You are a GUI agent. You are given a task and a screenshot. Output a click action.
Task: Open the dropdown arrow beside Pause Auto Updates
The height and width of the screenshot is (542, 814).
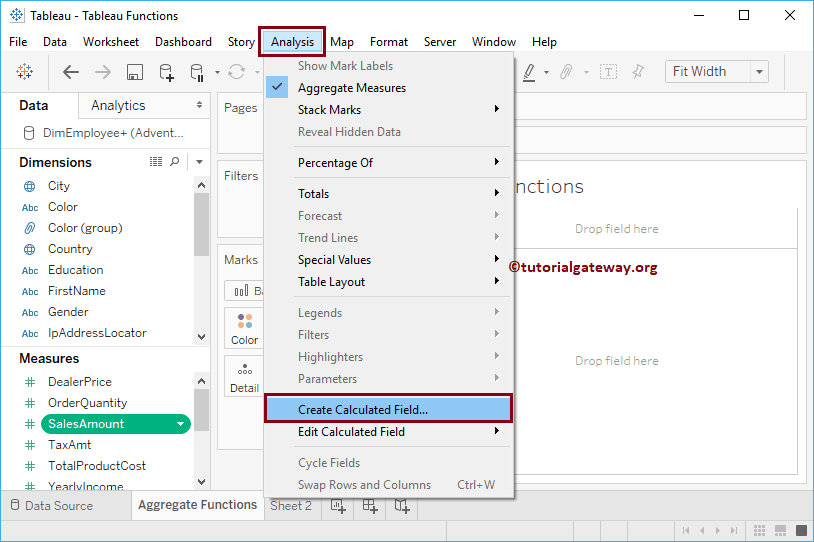point(218,73)
